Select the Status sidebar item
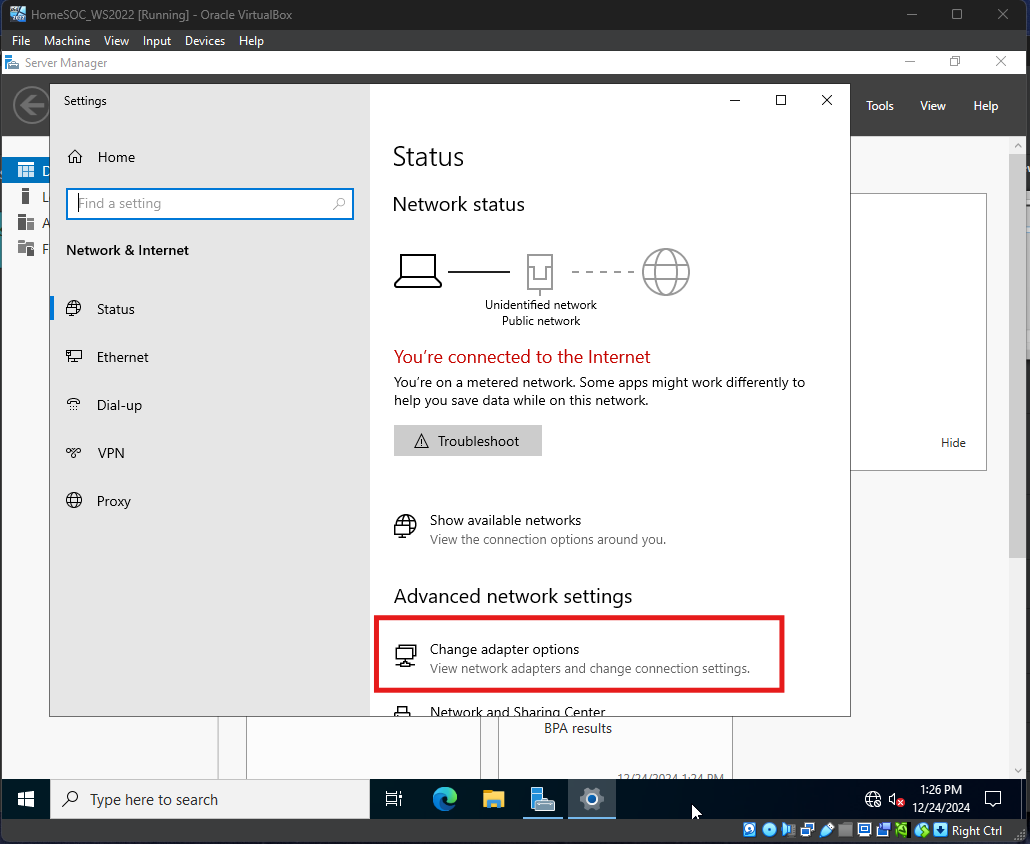 115,309
